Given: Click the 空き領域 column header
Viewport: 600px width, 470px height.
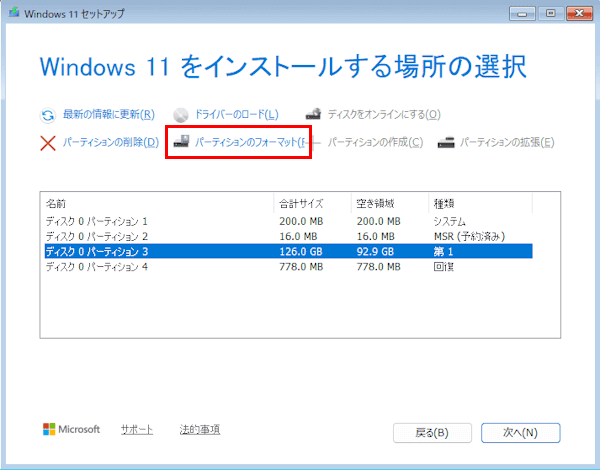Looking at the screenshot, I should coord(390,203).
